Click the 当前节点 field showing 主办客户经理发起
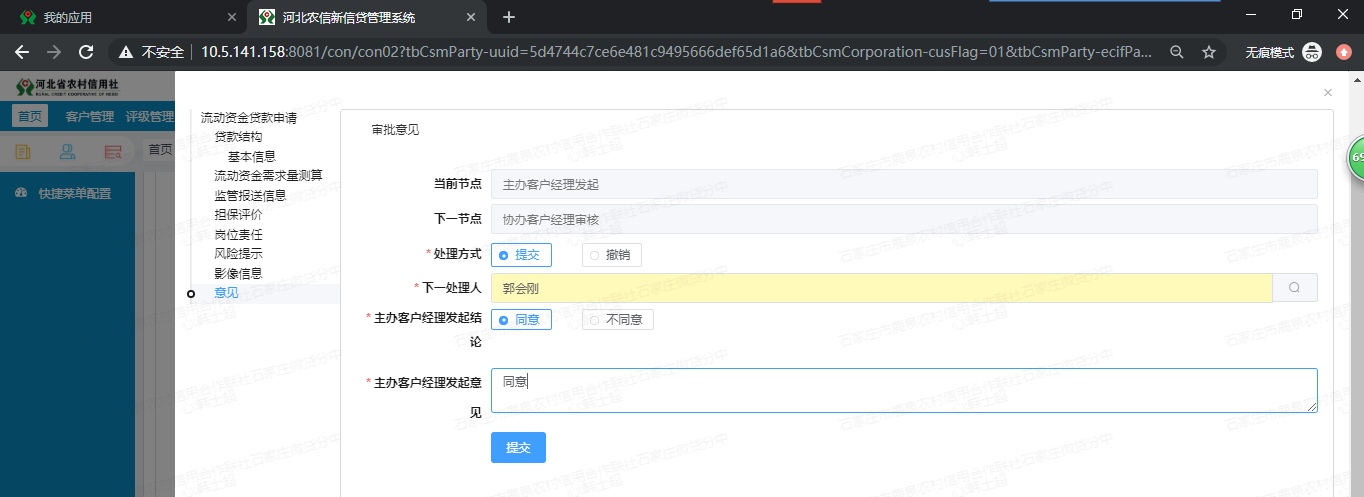The image size is (1364, 497). 904,184
